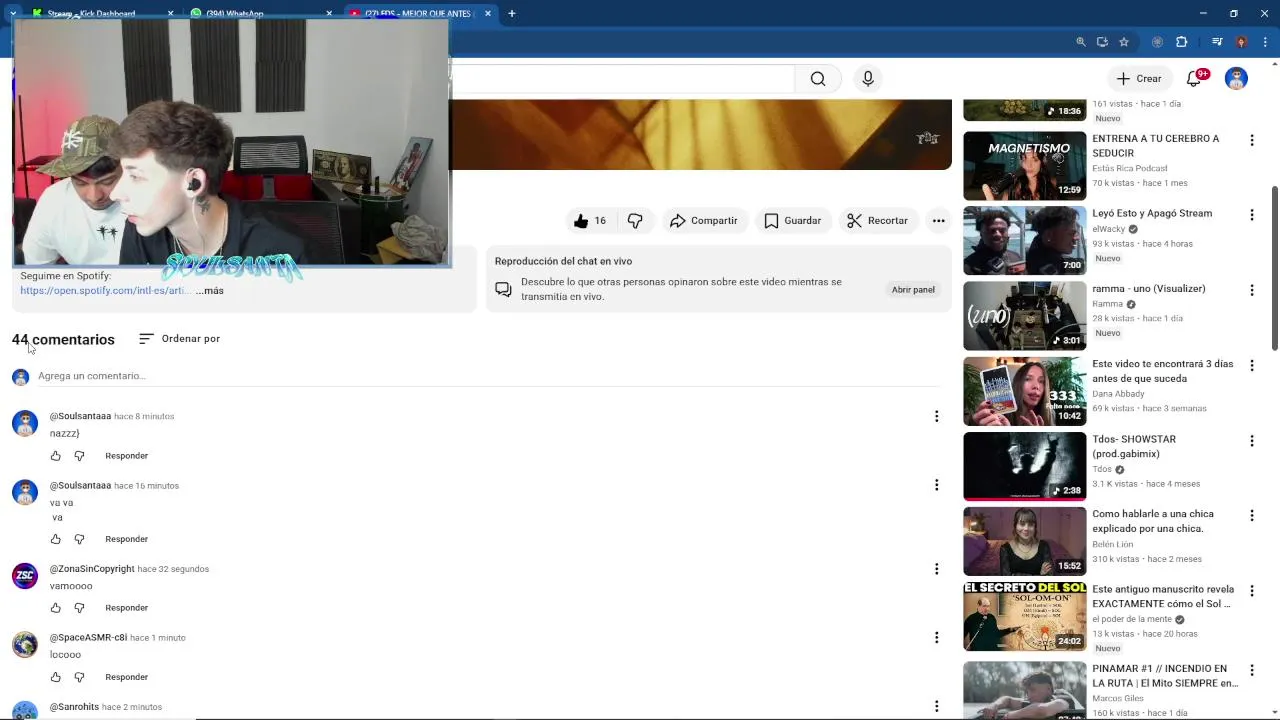Dislike the 'vamoooo' comment

(x=80, y=608)
